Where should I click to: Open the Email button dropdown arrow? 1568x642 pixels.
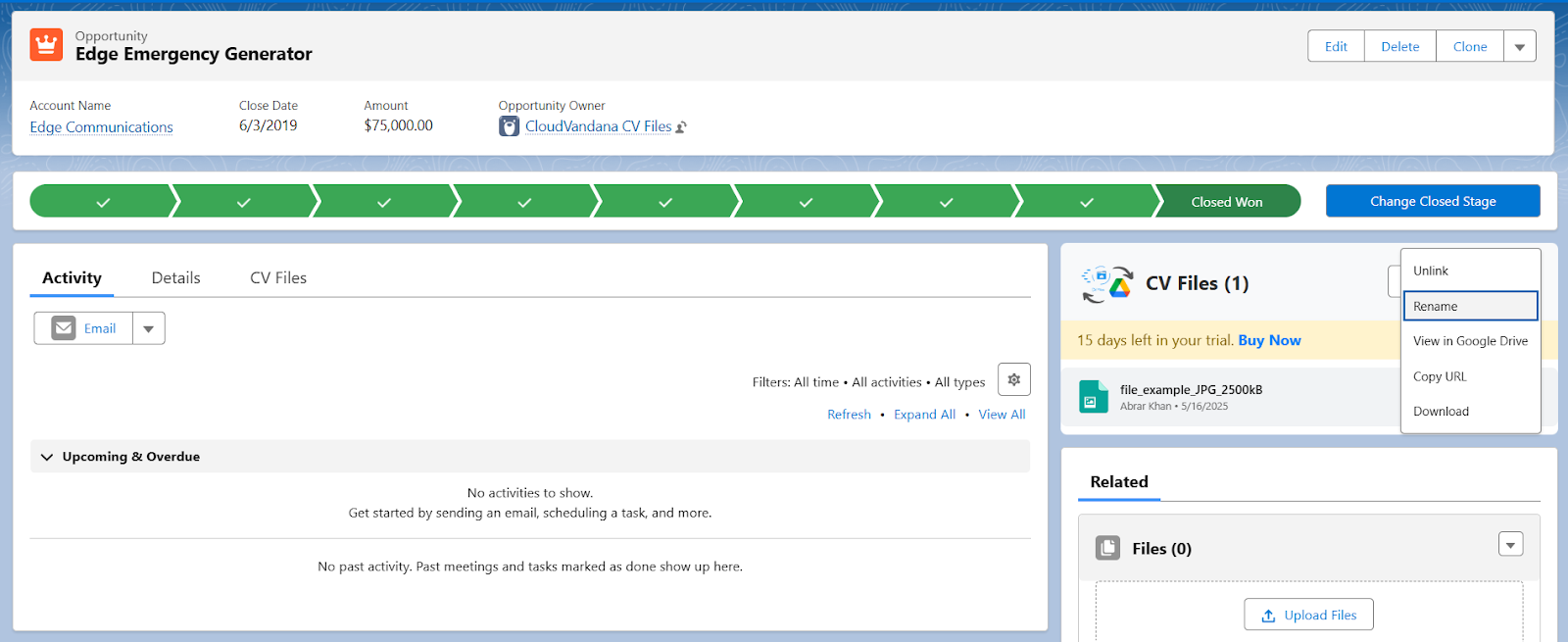click(148, 328)
